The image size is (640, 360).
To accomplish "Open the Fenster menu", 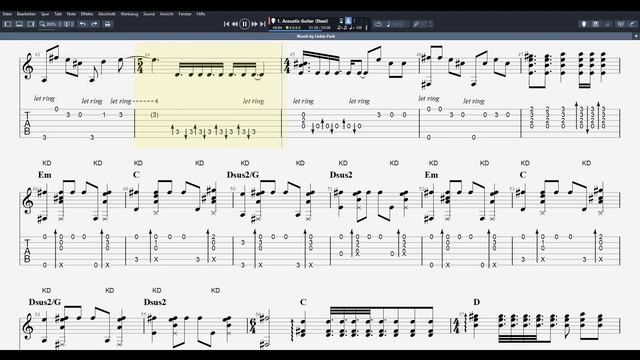I will pos(185,14).
